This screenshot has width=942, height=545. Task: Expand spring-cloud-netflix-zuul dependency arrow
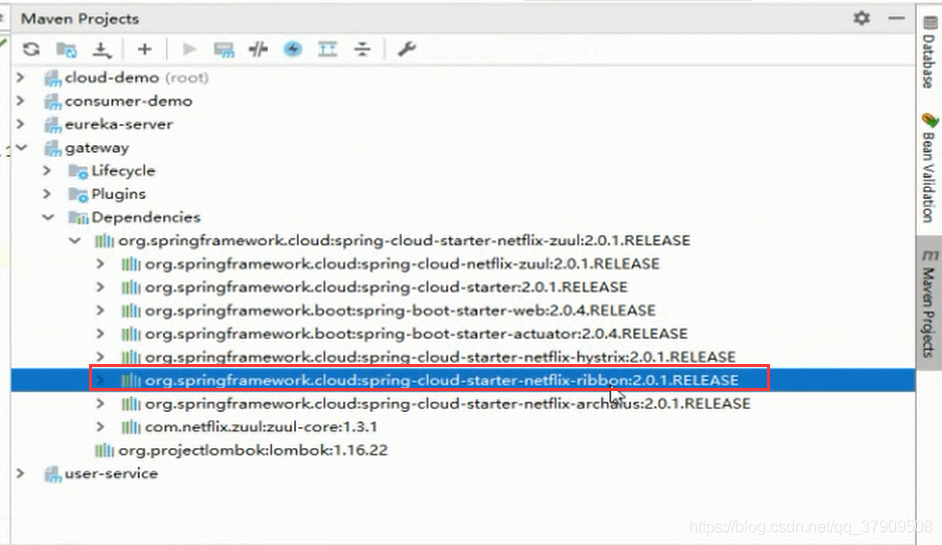100,264
